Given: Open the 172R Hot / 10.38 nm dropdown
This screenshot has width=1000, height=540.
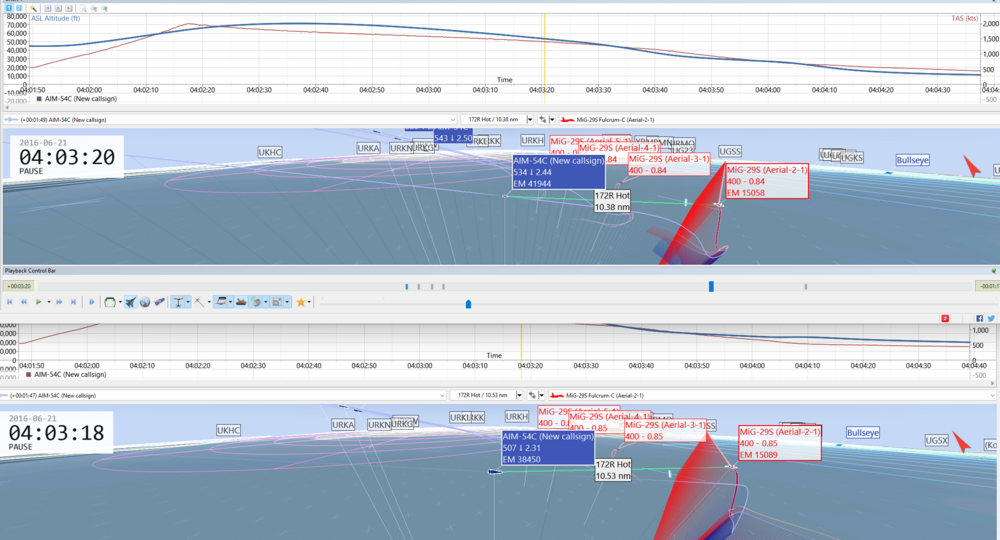Looking at the screenshot, I should [x=530, y=120].
